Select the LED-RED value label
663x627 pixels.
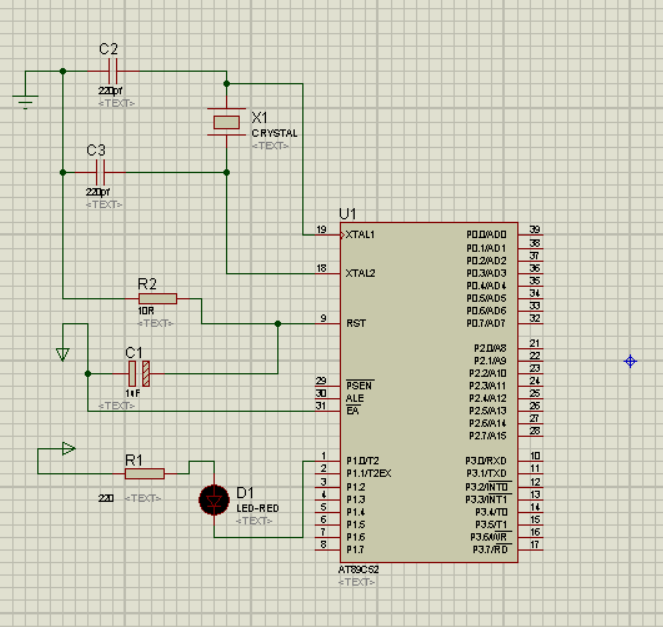pyautogui.click(x=258, y=508)
